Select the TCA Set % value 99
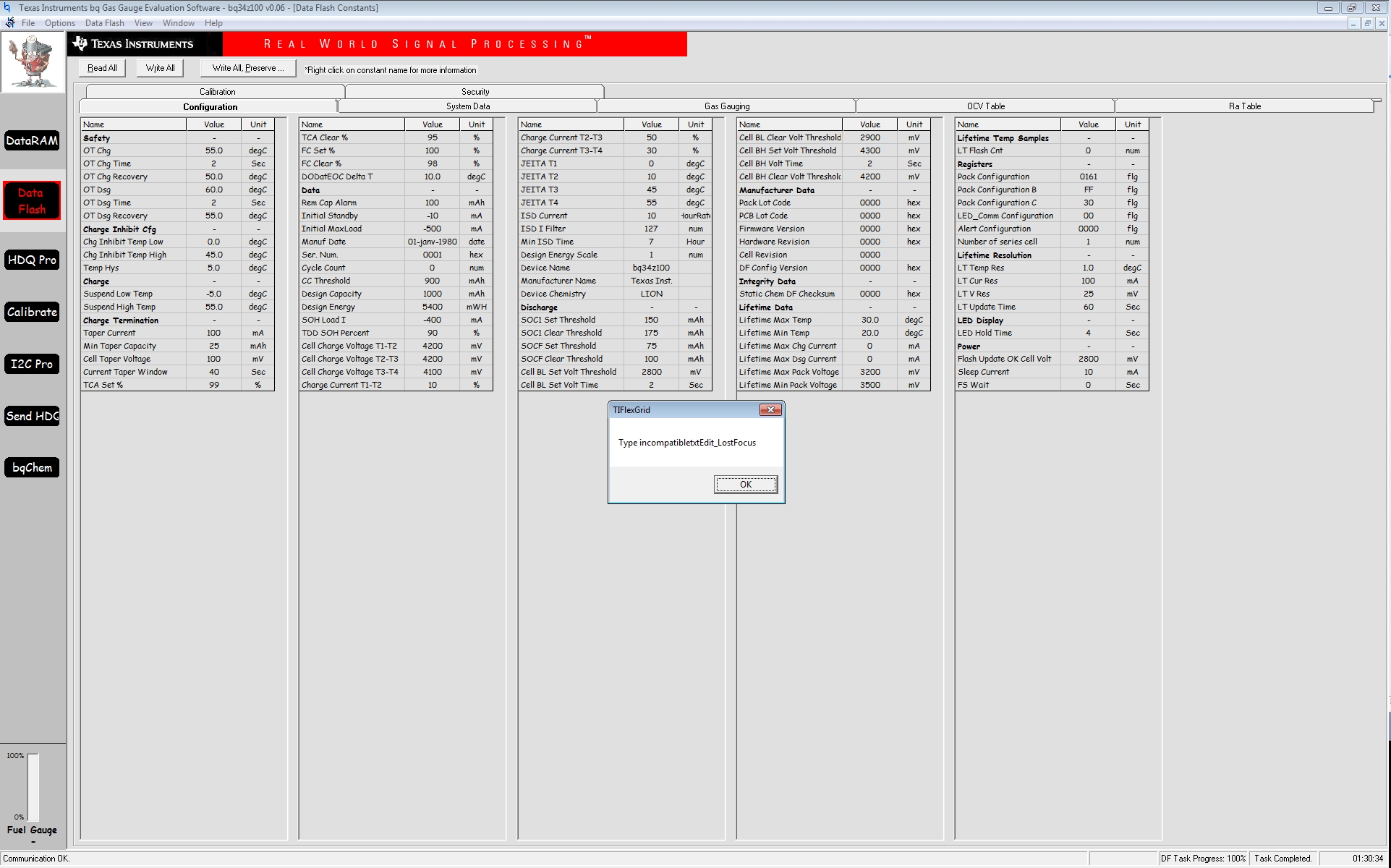The image size is (1391, 868). [x=213, y=385]
